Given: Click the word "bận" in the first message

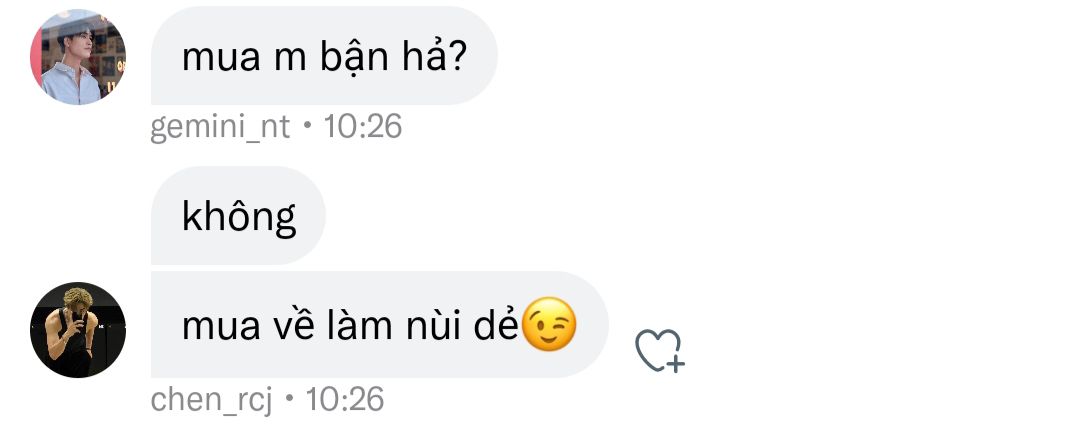Looking at the screenshot, I should (347, 56).
